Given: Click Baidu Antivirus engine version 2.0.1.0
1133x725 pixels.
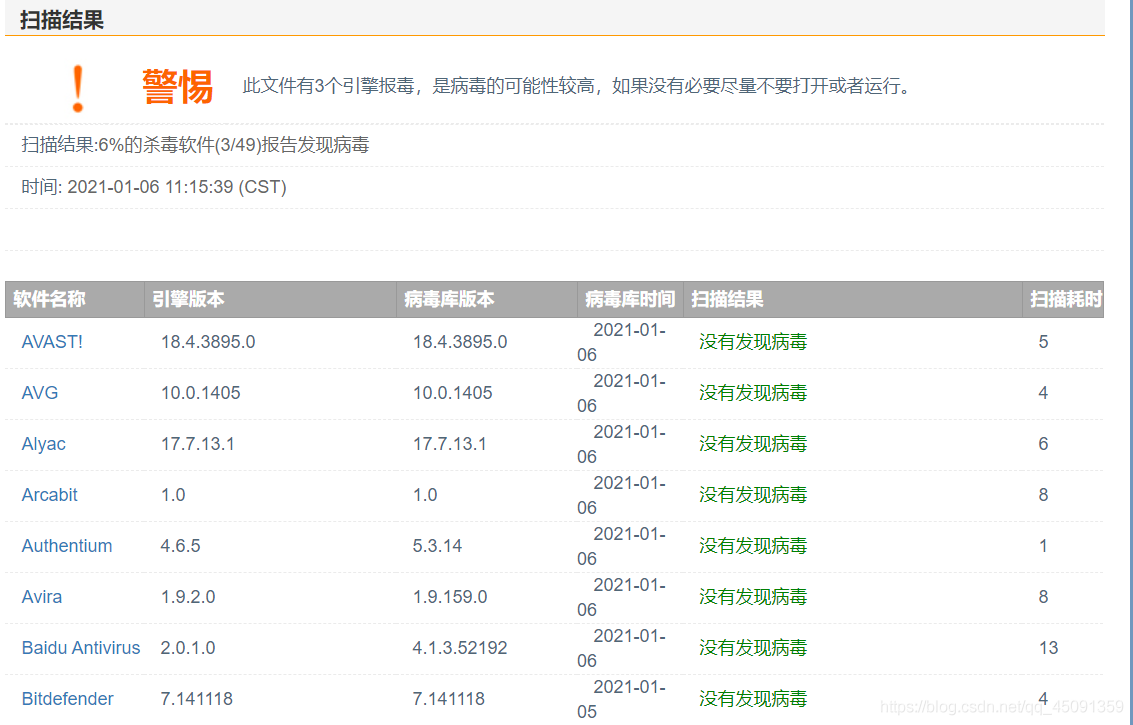Looking at the screenshot, I should (x=188, y=648).
